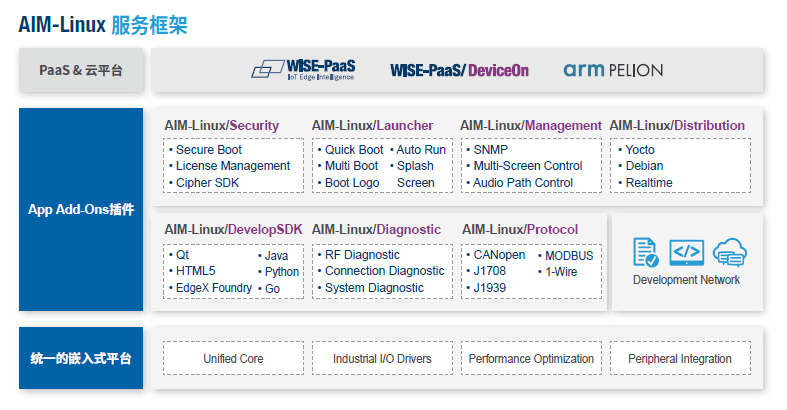Select the Industrial I/O Drivers box
787x410 pixels.
pyautogui.click(x=382, y=358)
